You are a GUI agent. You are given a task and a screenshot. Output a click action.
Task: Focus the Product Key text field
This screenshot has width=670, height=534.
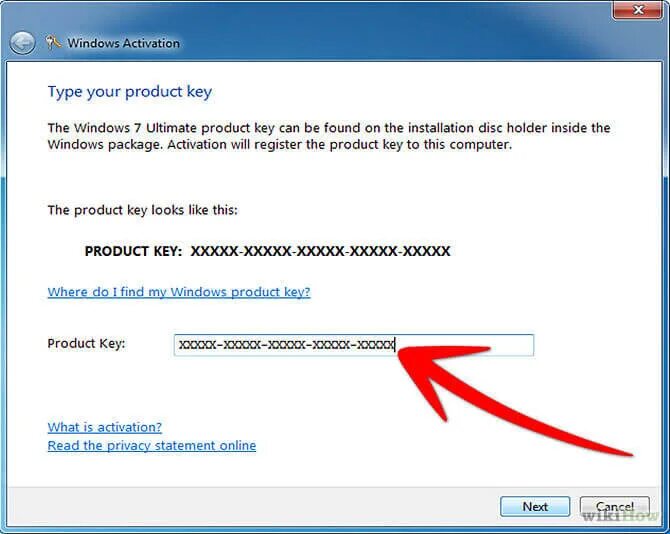354,345
